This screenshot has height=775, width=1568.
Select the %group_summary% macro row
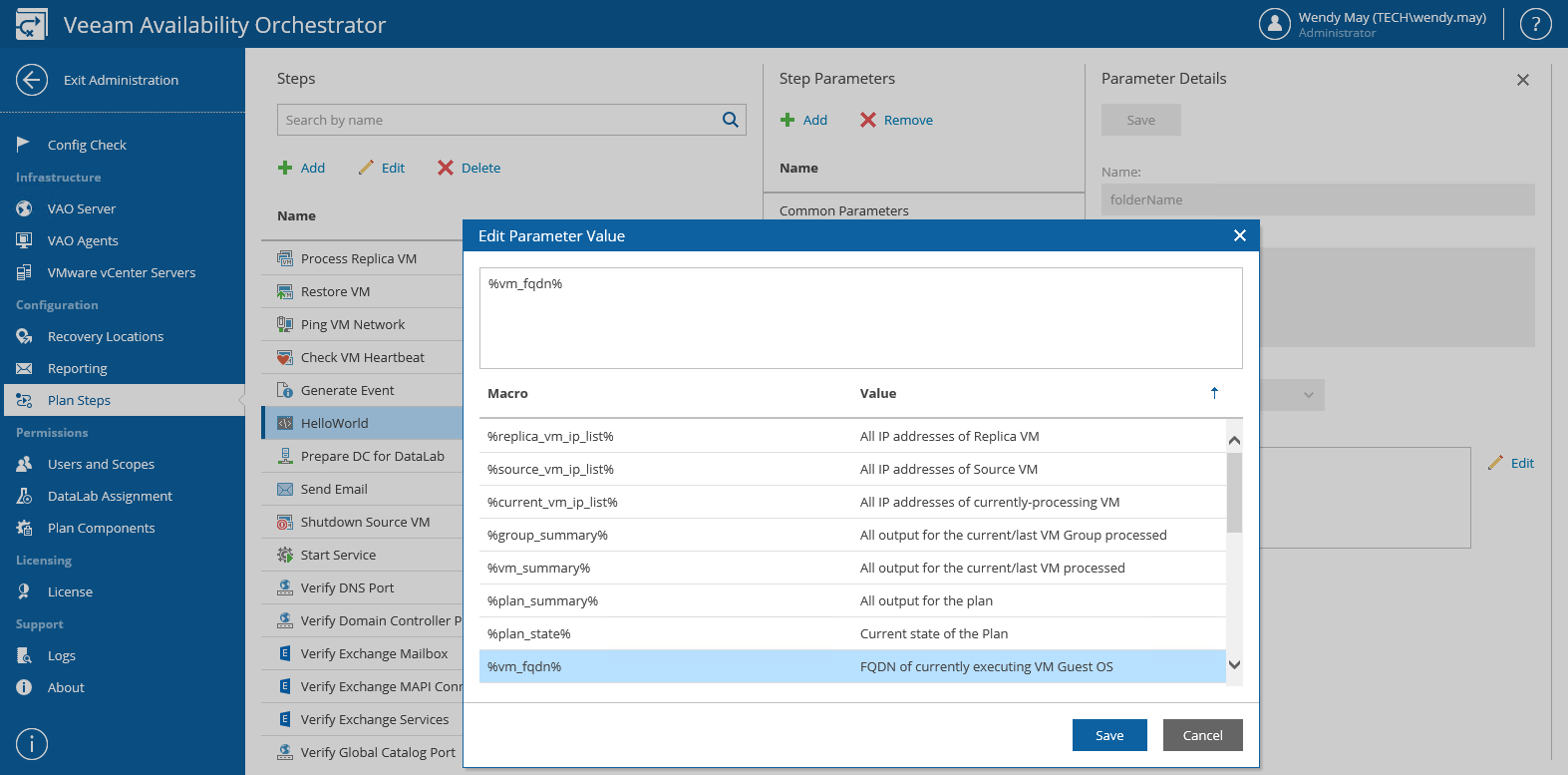click(x=852, y=535)
